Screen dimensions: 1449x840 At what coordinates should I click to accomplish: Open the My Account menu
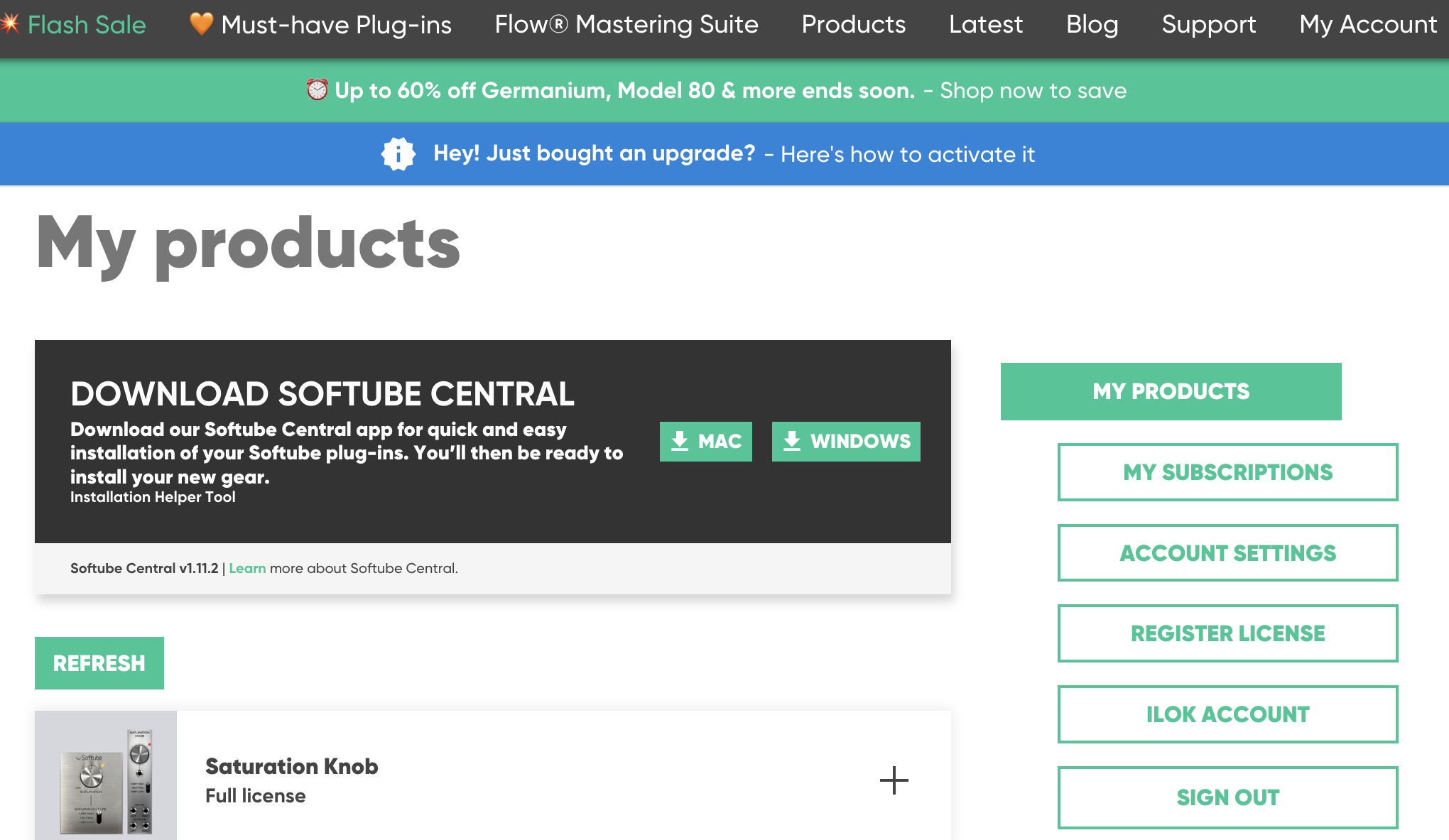coord(1367,25)
